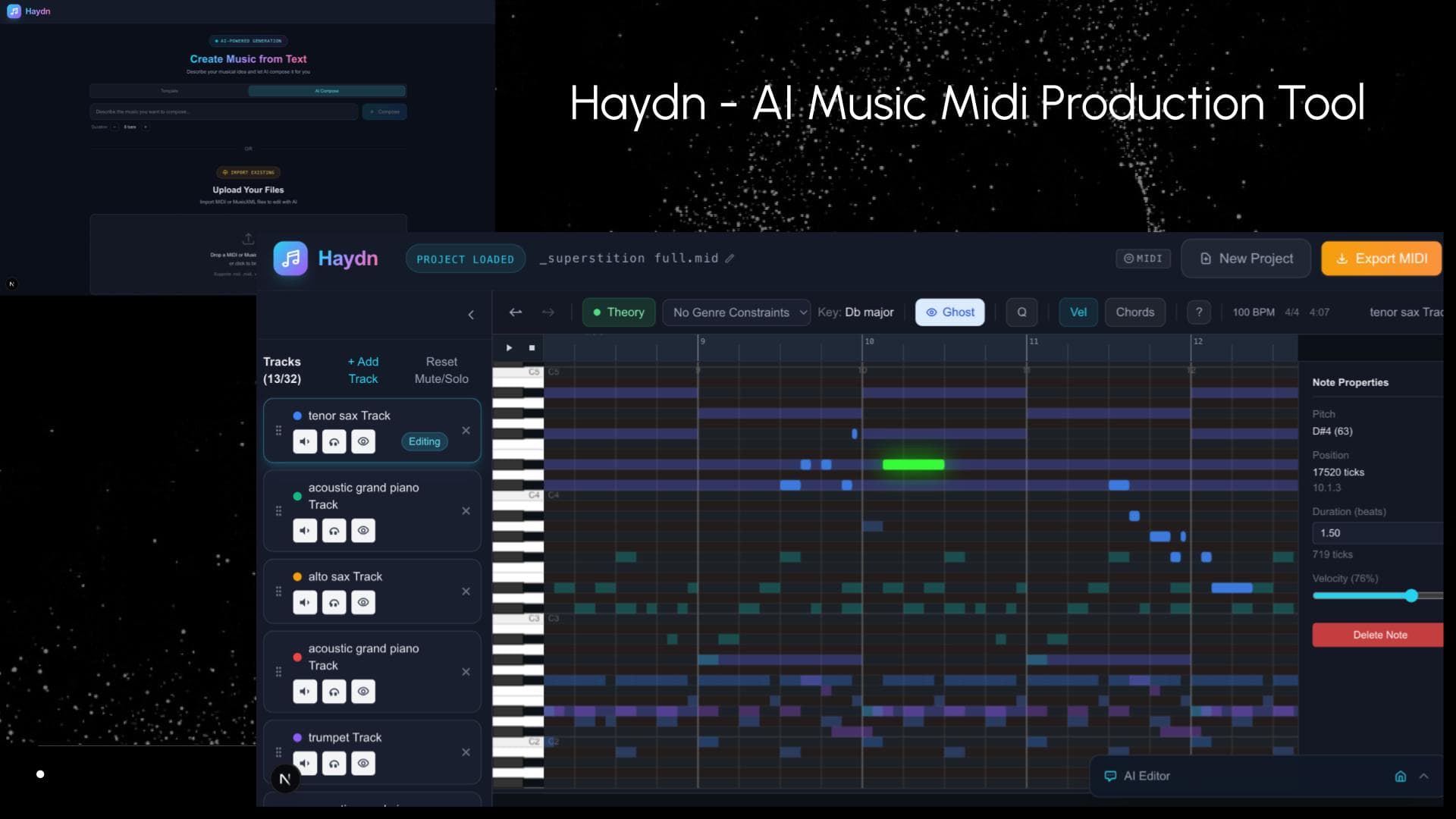Toggle visibility eye of alto sax Track
This screenshot has height=819, width=1456.
click(363, 603)
